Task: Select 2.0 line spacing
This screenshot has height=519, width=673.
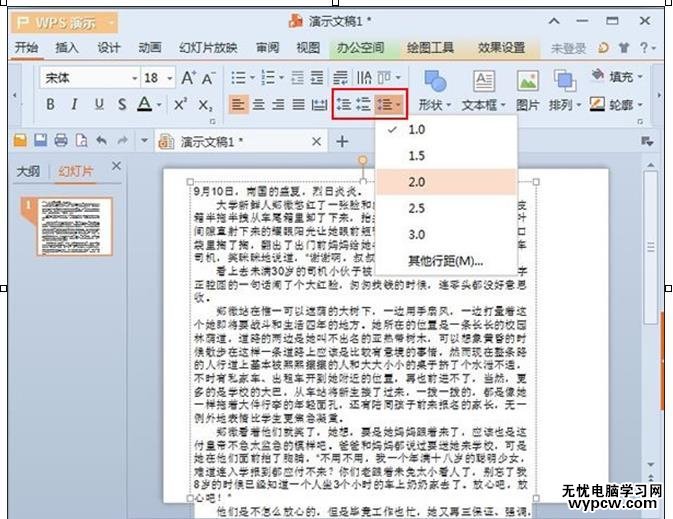Action: pos(447,182)
